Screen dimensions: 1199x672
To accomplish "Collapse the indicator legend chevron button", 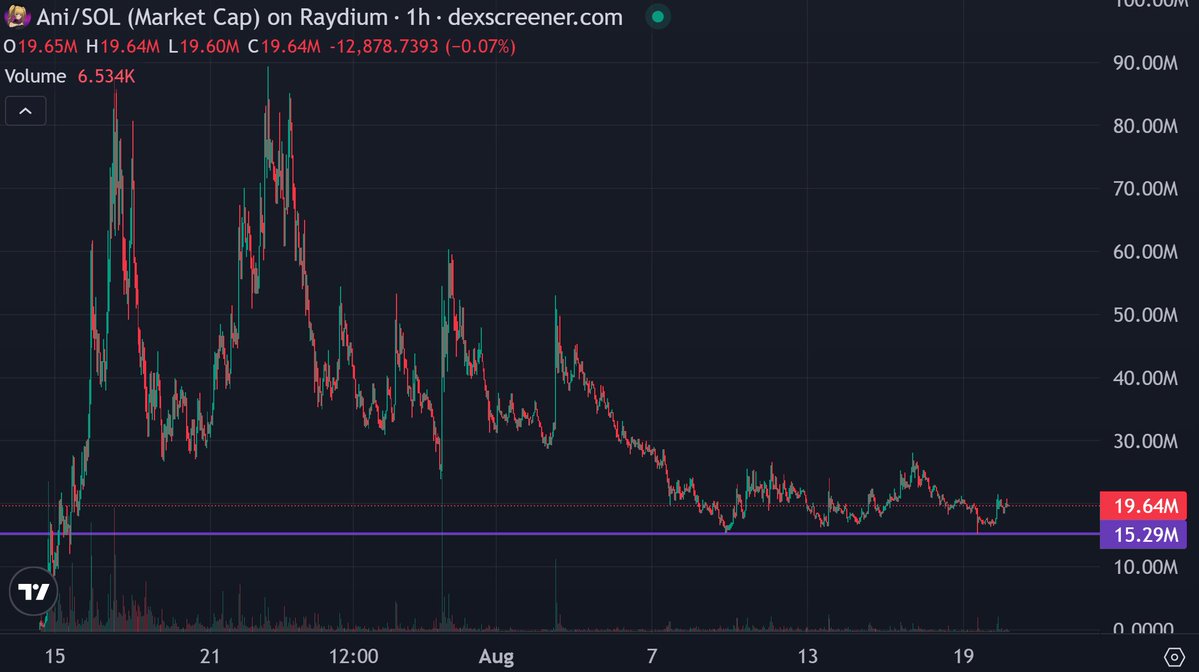I will pyautogui.click(x=25, y=112).
